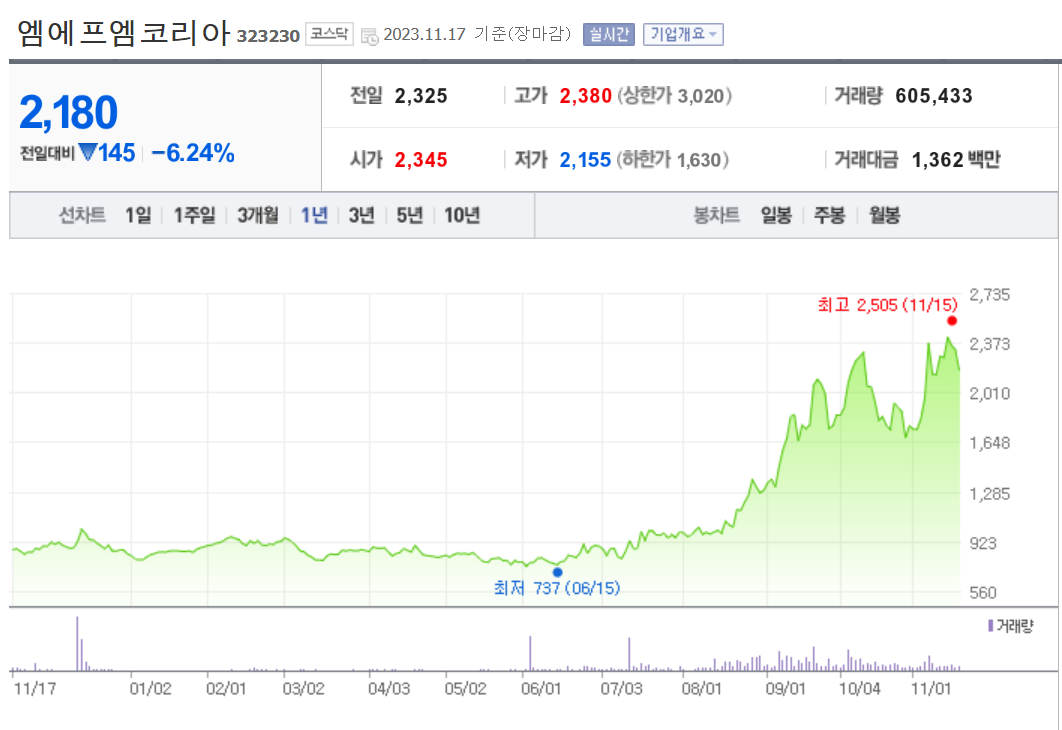Click the blue 최저 737 low marker dot
The height and width of the screenshot is (730, 1062).
[x=557, y=572]
